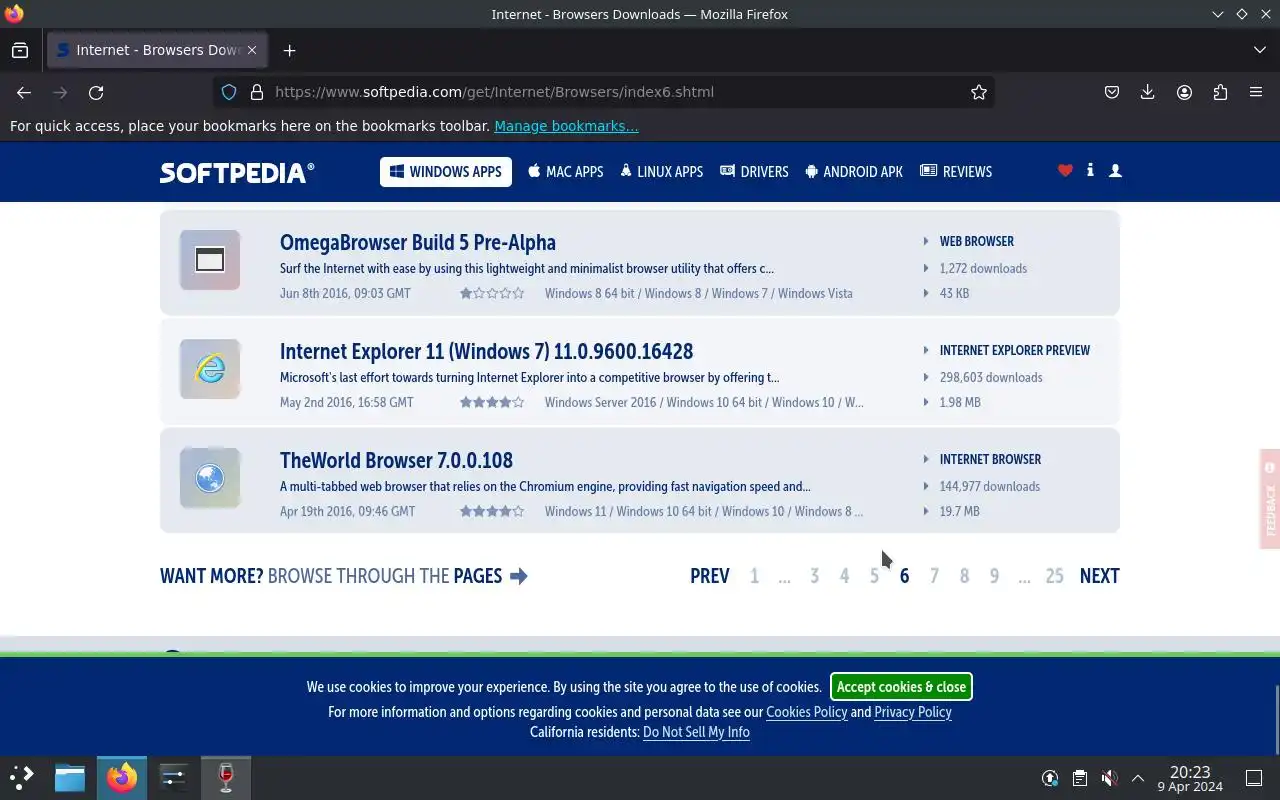Viewport: 1280px width, 800px height.
Task: Click the site security padlock icon
Action: click(257, 92)
